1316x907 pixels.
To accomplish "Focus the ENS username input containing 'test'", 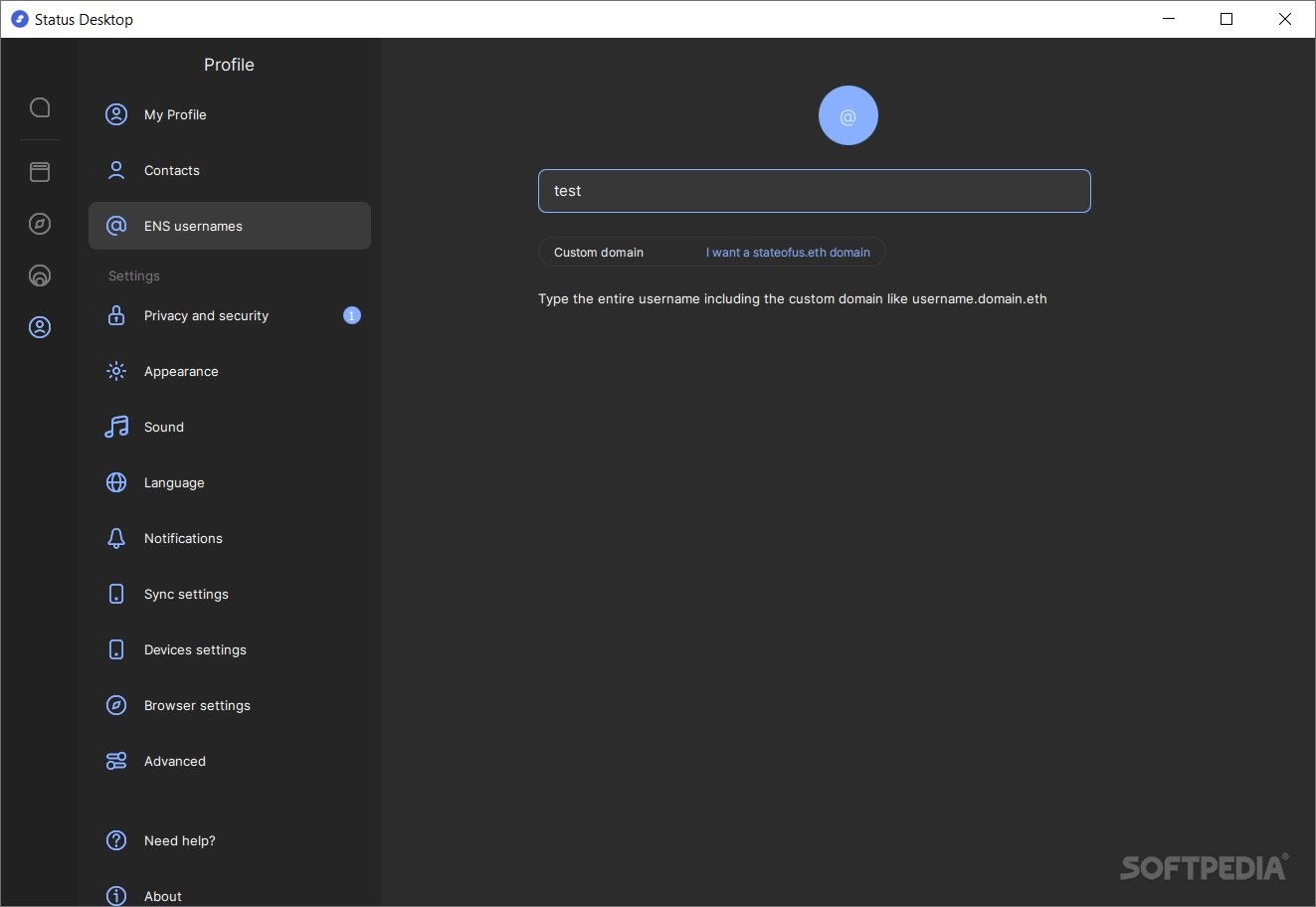I will (815, 191).
